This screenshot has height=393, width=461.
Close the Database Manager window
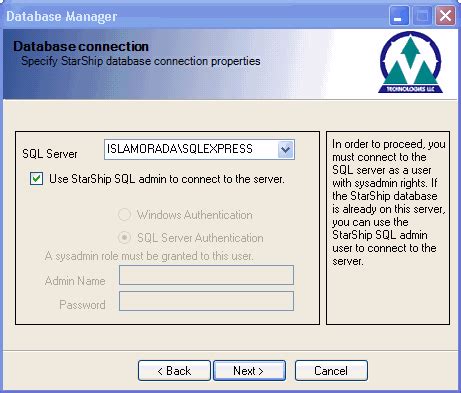point(445,16)
